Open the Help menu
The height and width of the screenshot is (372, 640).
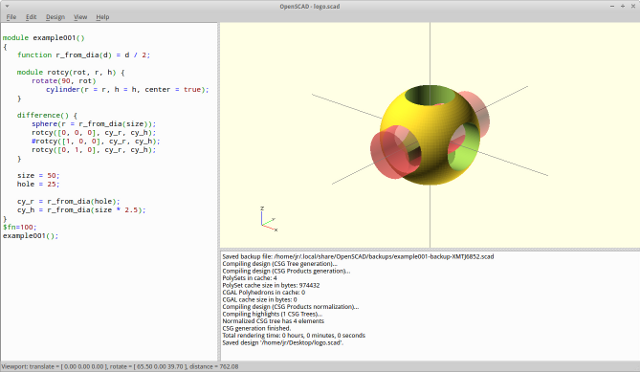click(x=102, y=17)
